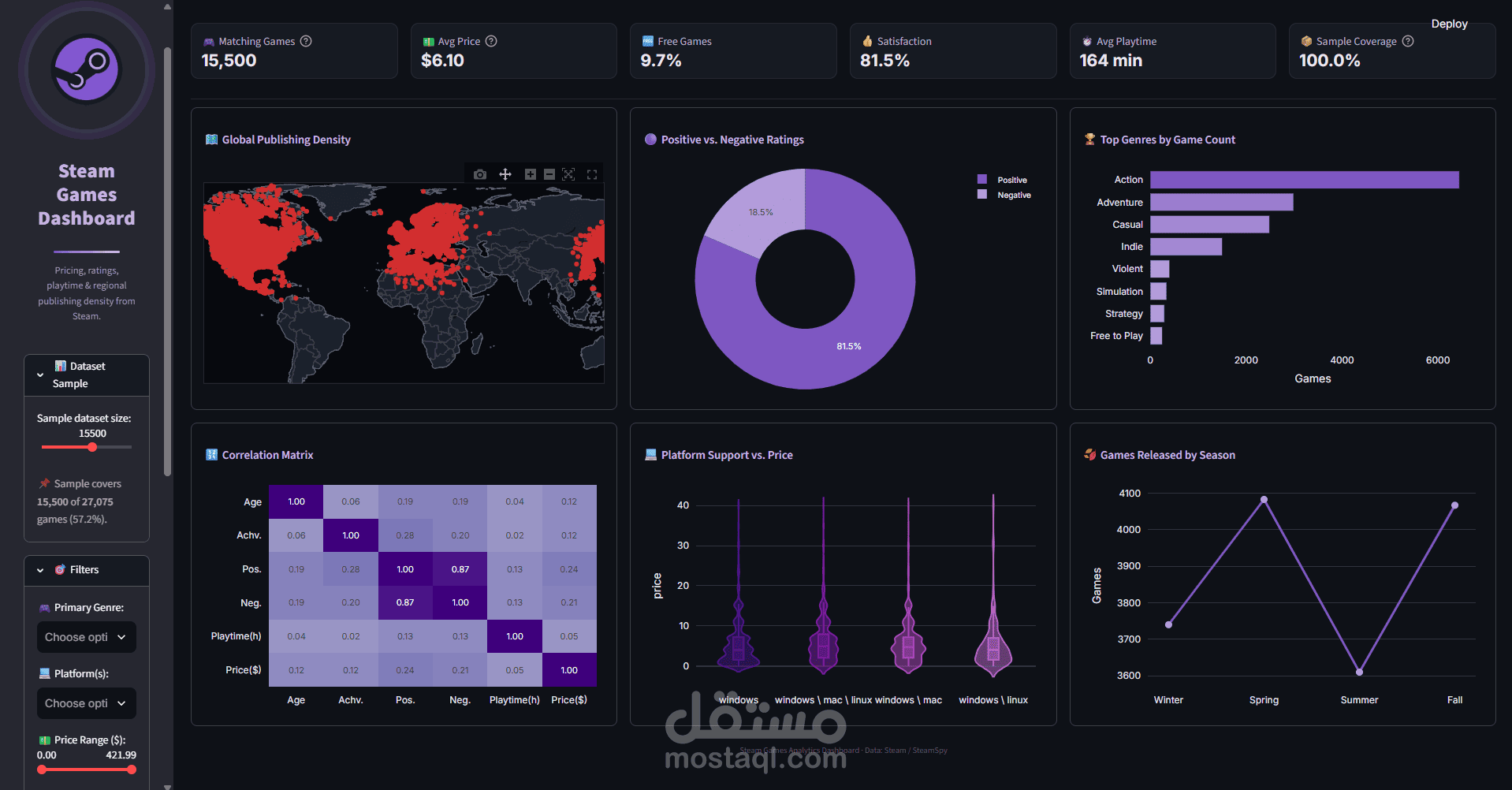Click the Spring data point on season chart
The image size is (1512, 790).
click(x=1264, y=499)
